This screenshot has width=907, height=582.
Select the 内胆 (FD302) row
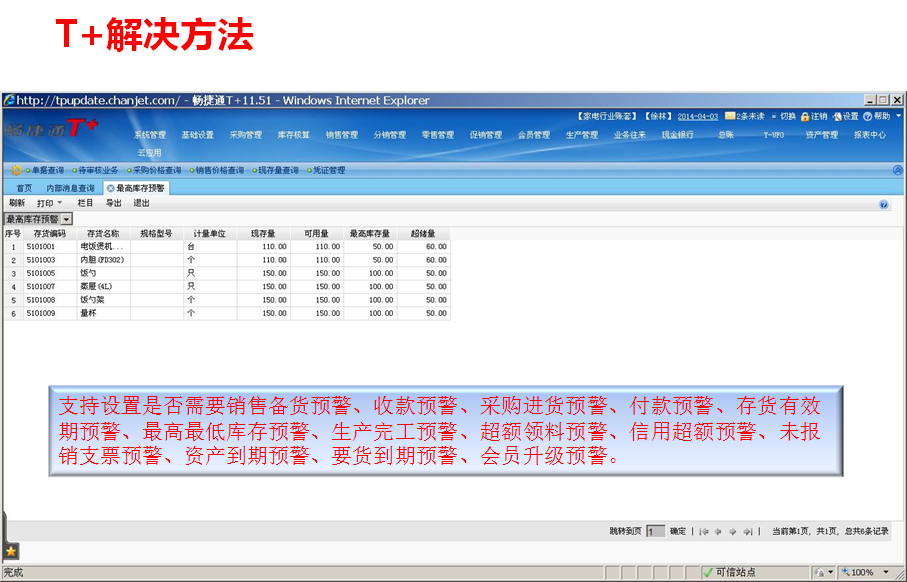coord(227,260)
